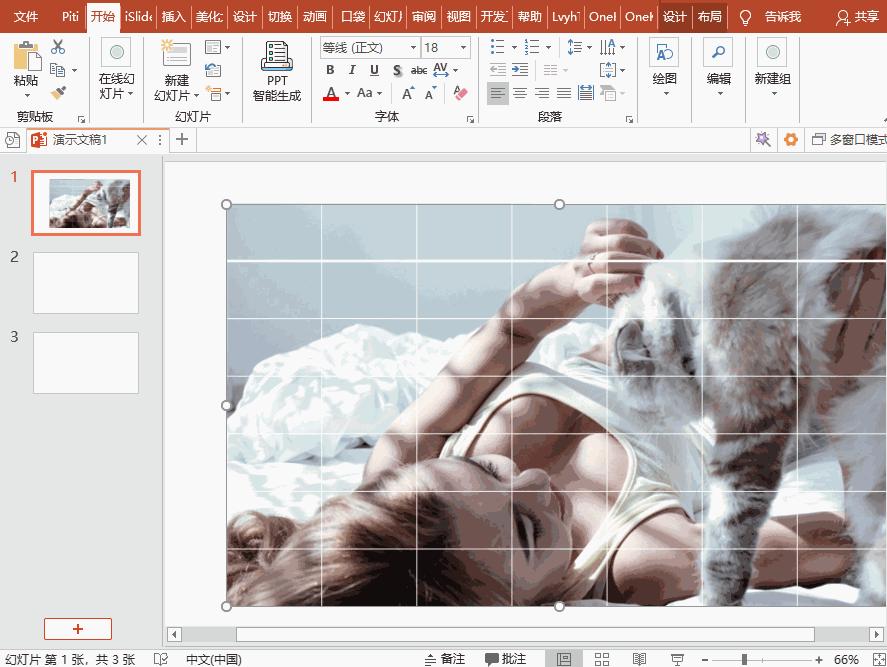Start slideshow from status bar icon
Viewport: 887px width, 667px height.
click(677, 659)
